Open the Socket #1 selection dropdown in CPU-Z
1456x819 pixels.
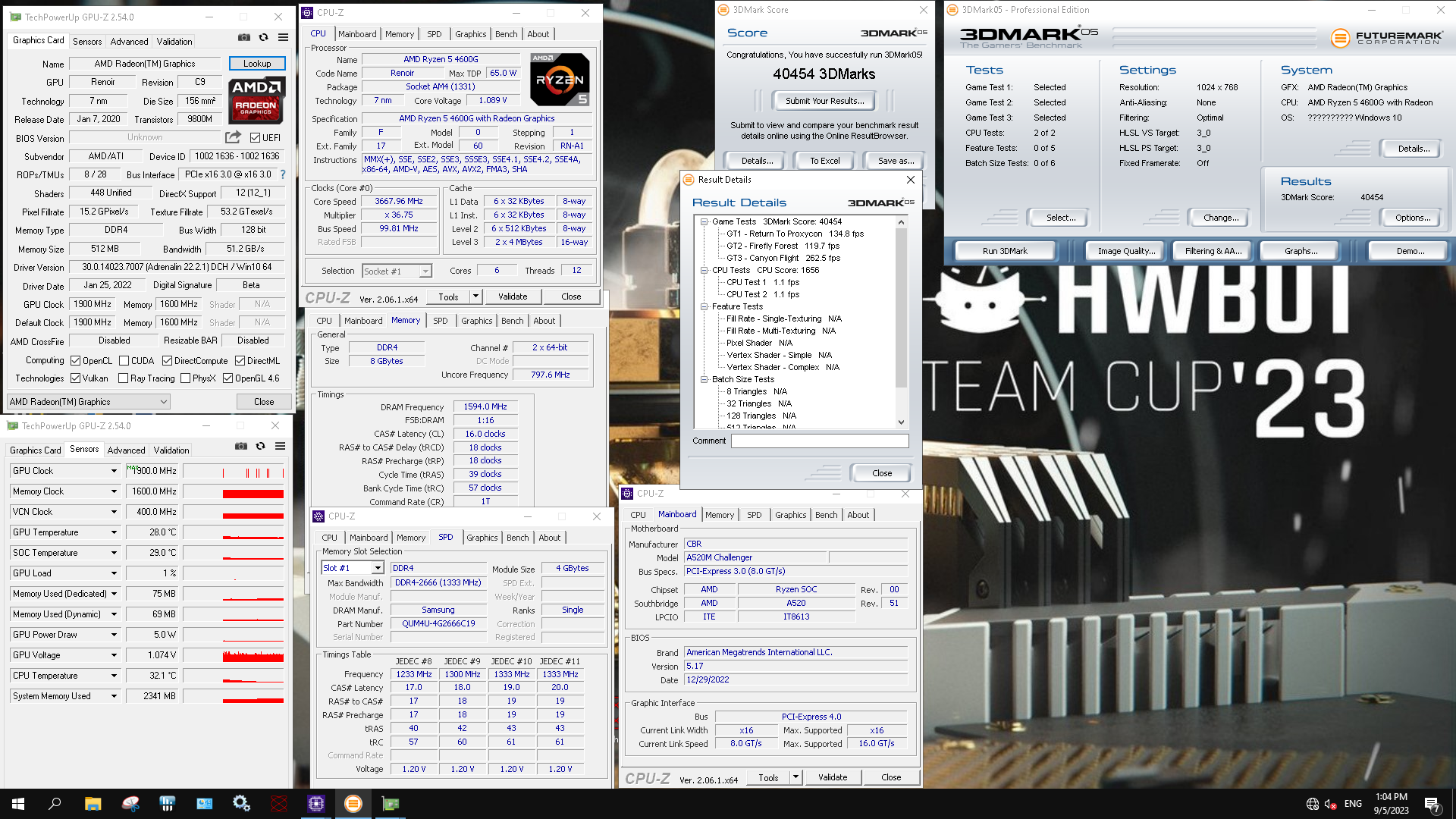pyautogui.click(x=397, y=271)
